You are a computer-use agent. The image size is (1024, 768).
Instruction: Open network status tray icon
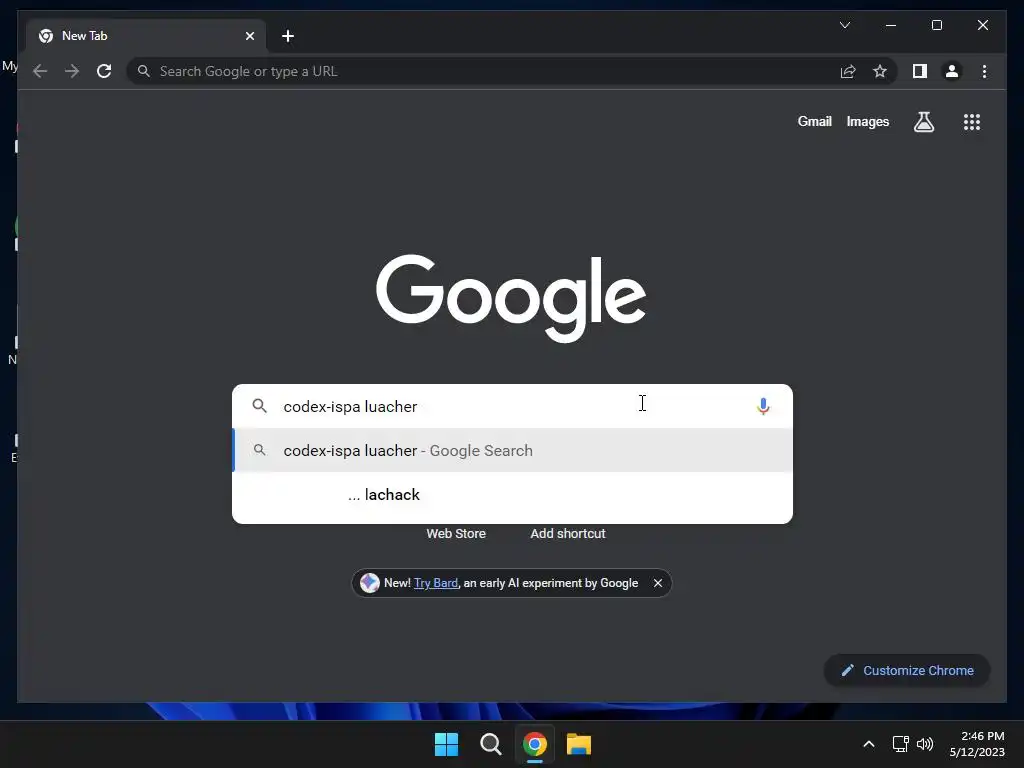click(901, 744)
